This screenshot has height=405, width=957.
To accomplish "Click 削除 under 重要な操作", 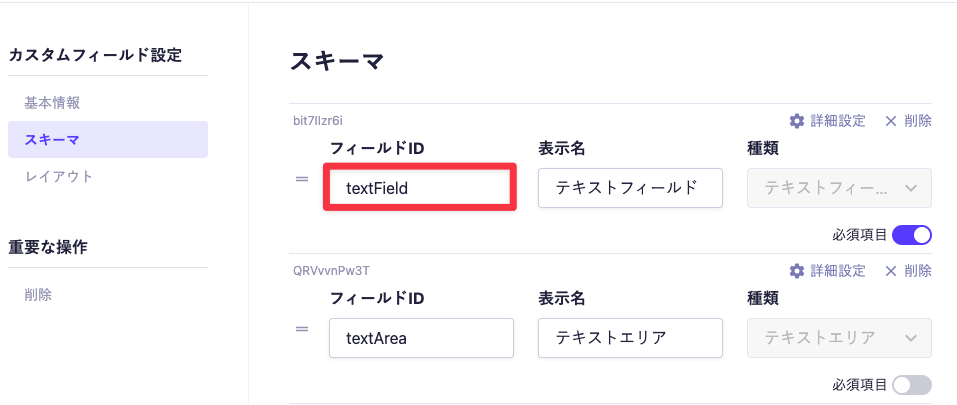I will click(x=38, y=295).
